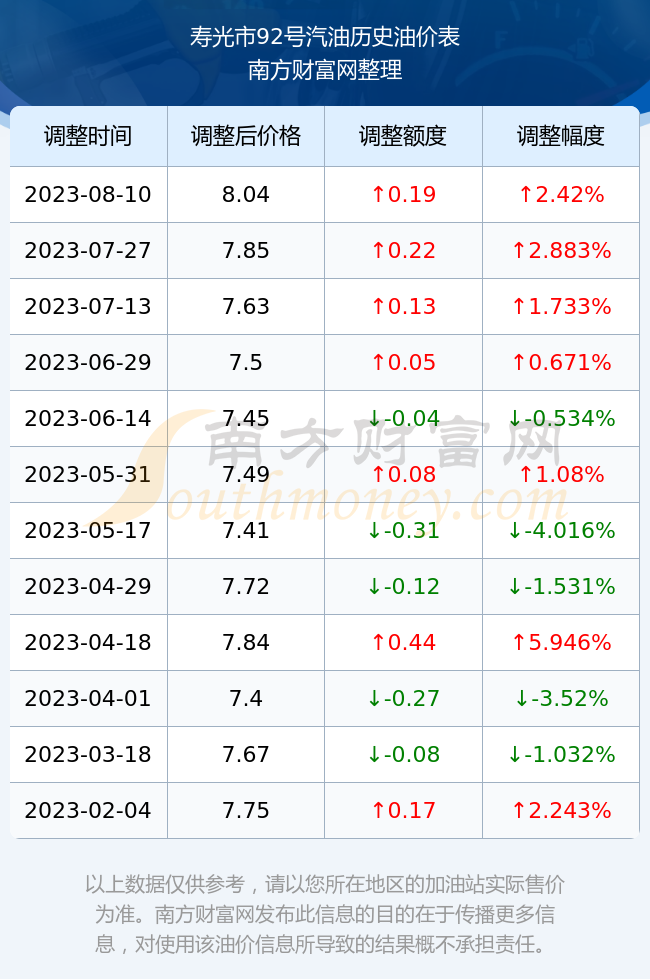Click the ↑2.883% percentage cell

pos(561,251)
